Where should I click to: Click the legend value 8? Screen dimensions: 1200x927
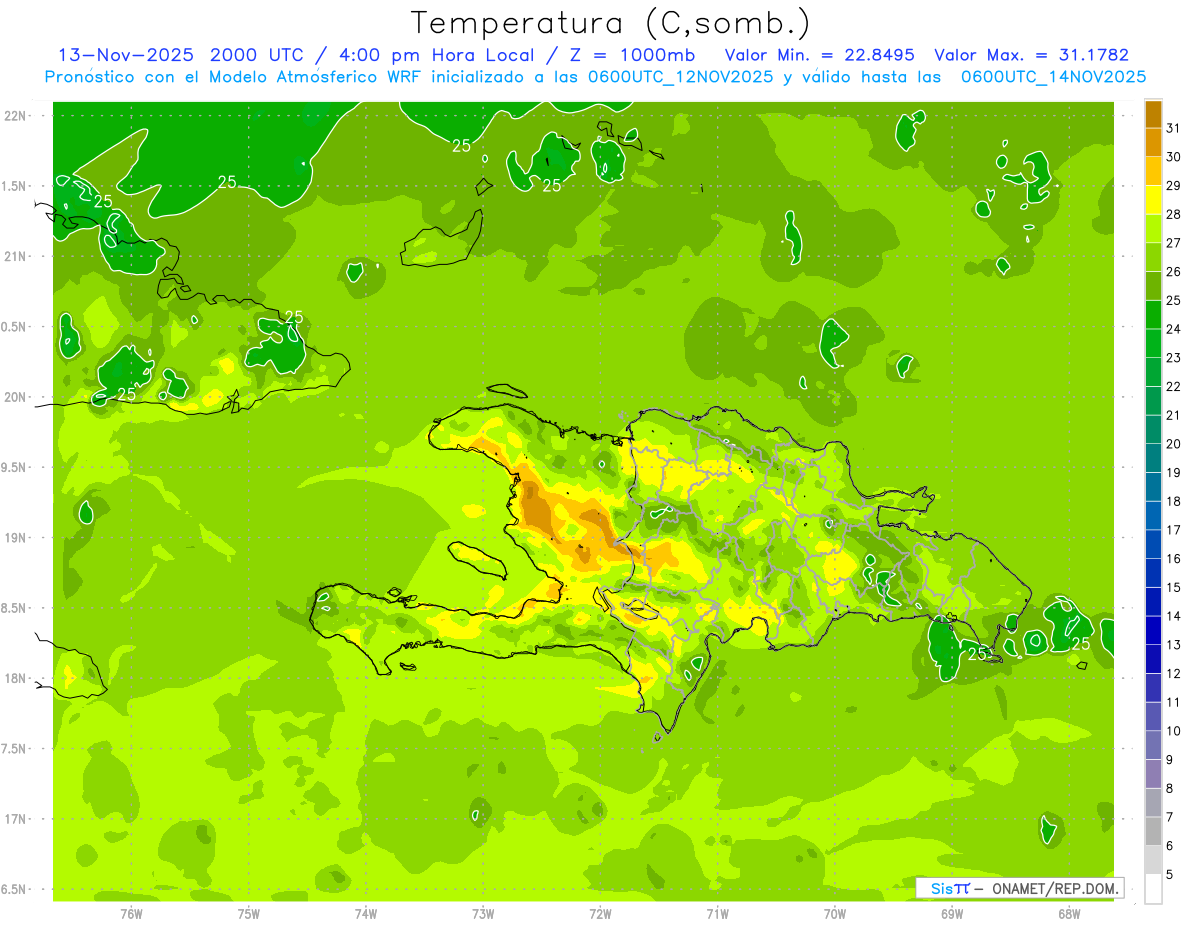(x=1170, y=789)
